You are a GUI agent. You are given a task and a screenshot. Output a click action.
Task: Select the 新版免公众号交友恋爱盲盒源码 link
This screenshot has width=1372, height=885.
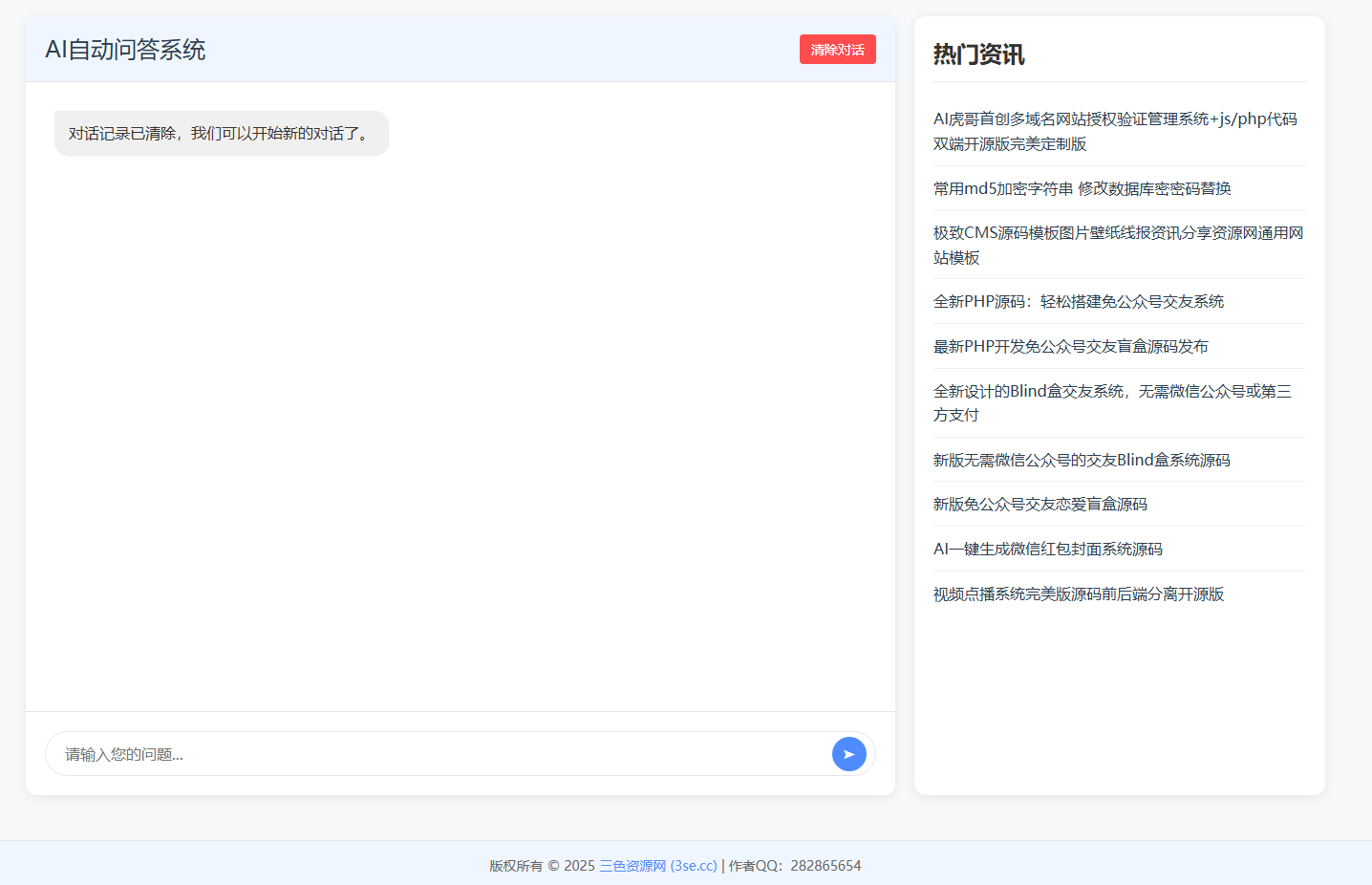point(1040,504)
